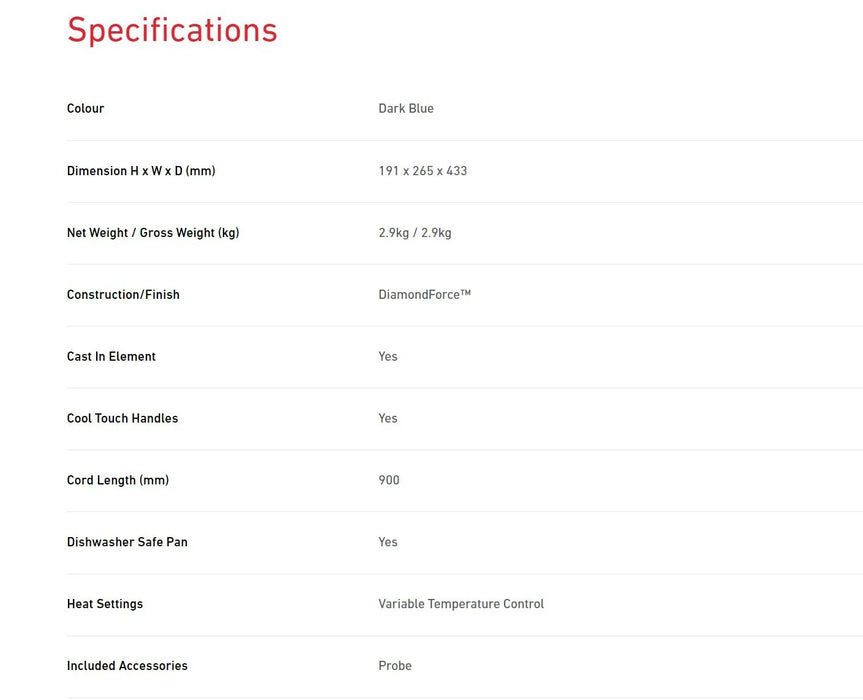Screen dimensions: 863x700
Task: Select the Dark Blue colour value
Action: (406, 109)
